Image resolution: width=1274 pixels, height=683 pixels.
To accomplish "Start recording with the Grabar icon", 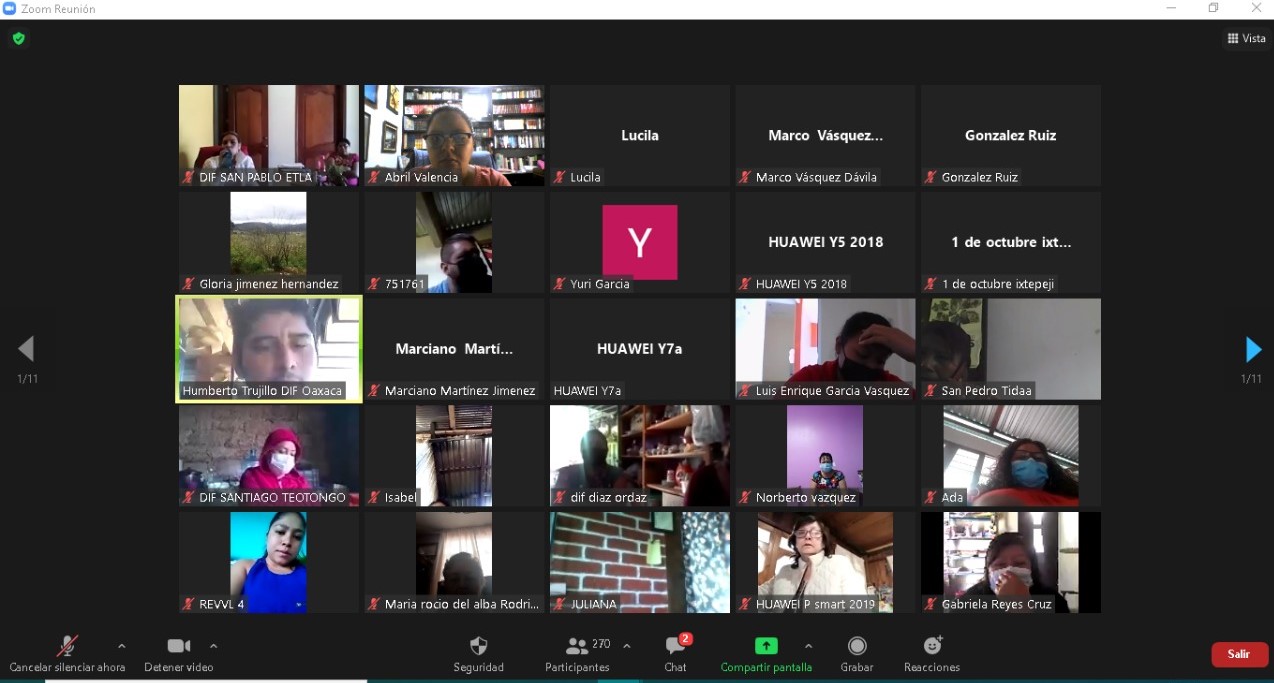I will click(857, 646).
